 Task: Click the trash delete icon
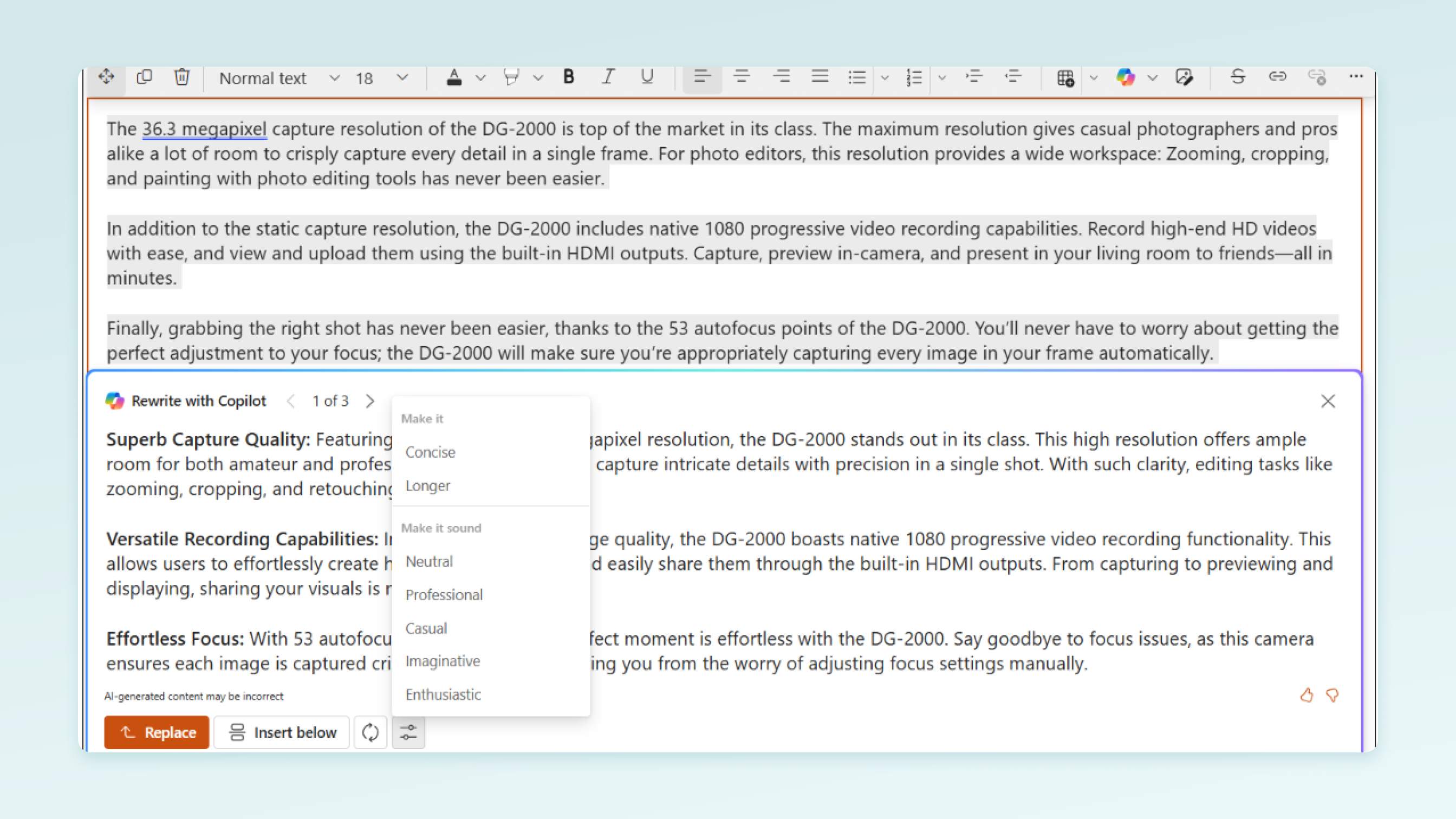(181, 76)
